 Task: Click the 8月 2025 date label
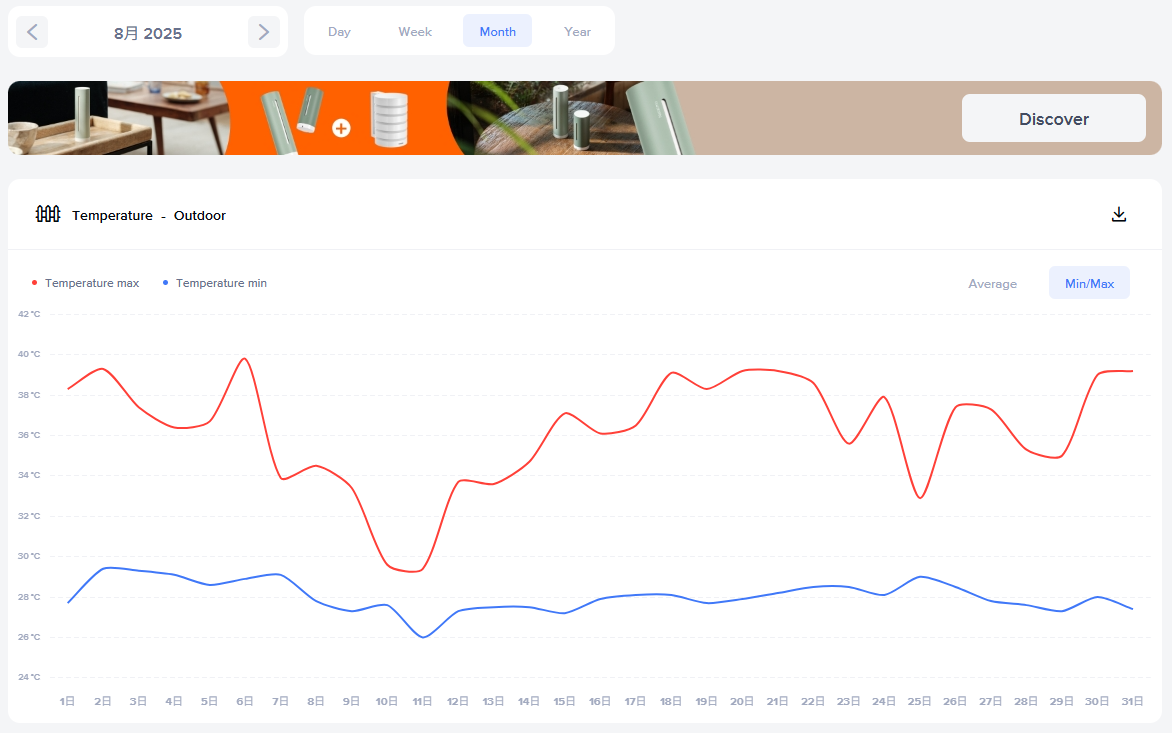(148, 33)
